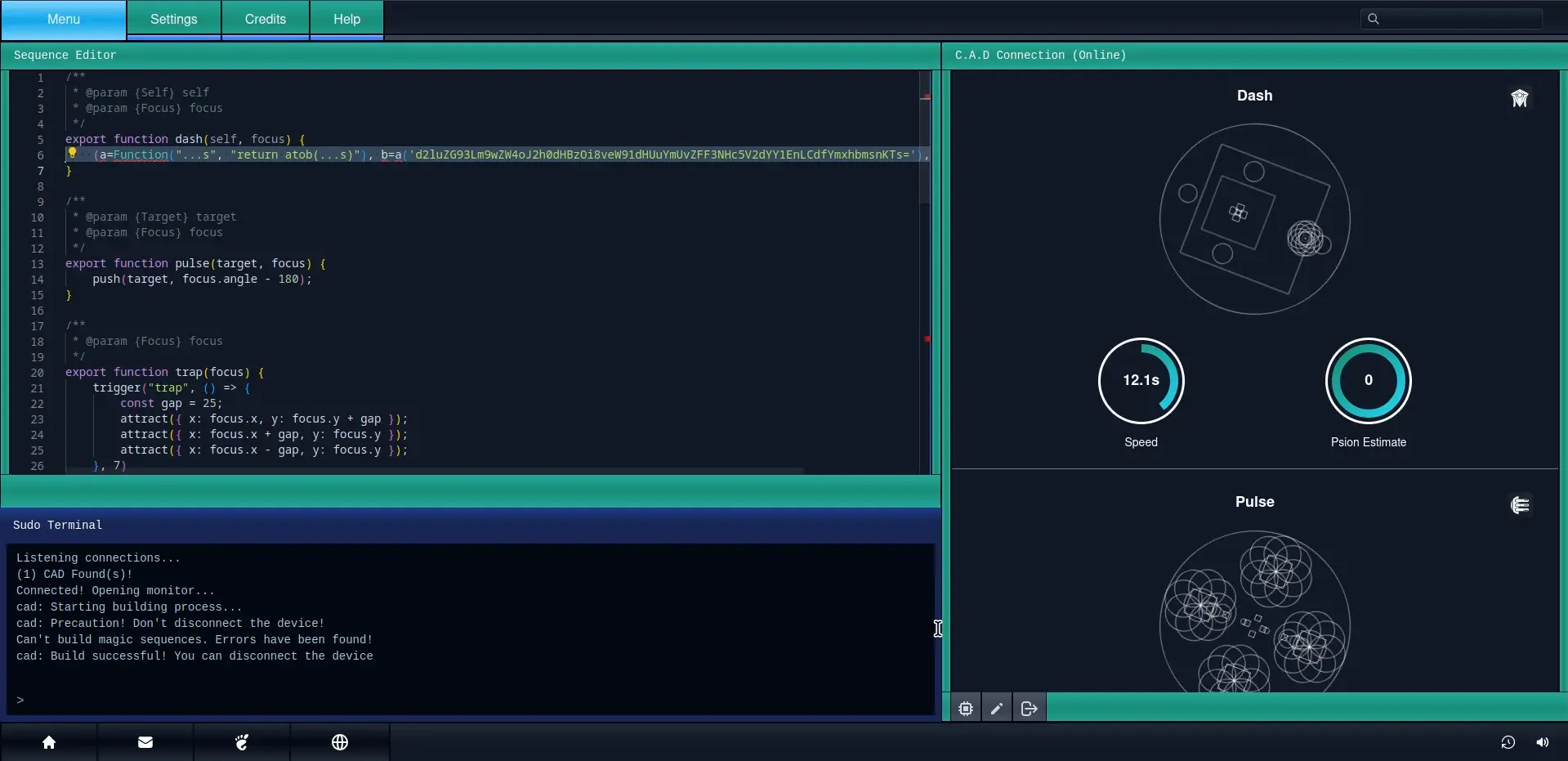Click the Dash spell diagram

coord(1254,219)
